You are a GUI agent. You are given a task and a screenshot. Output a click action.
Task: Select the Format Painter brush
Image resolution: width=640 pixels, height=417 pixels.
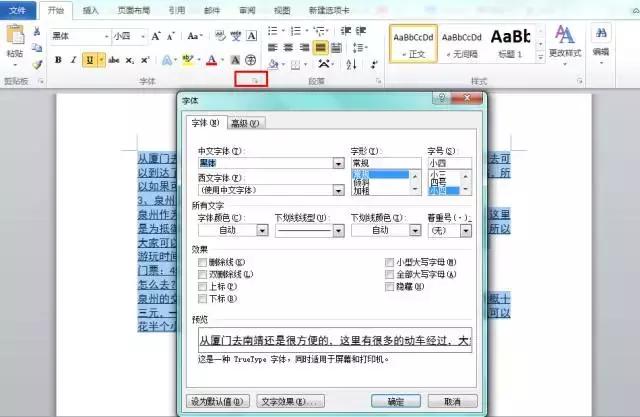37,64
